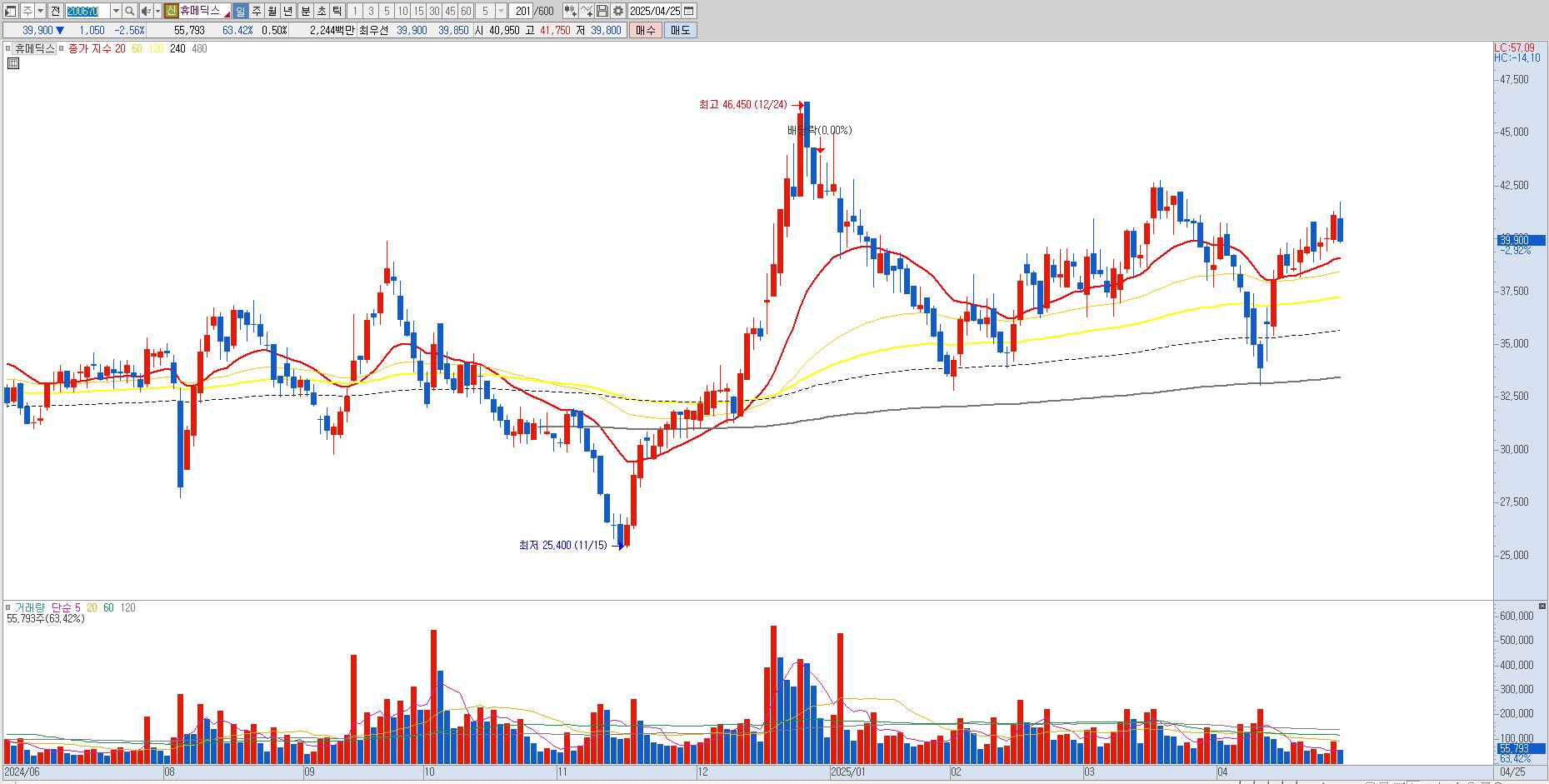
Task: Expand the interval dropdown after the 5 box
Action: [501, 11]
